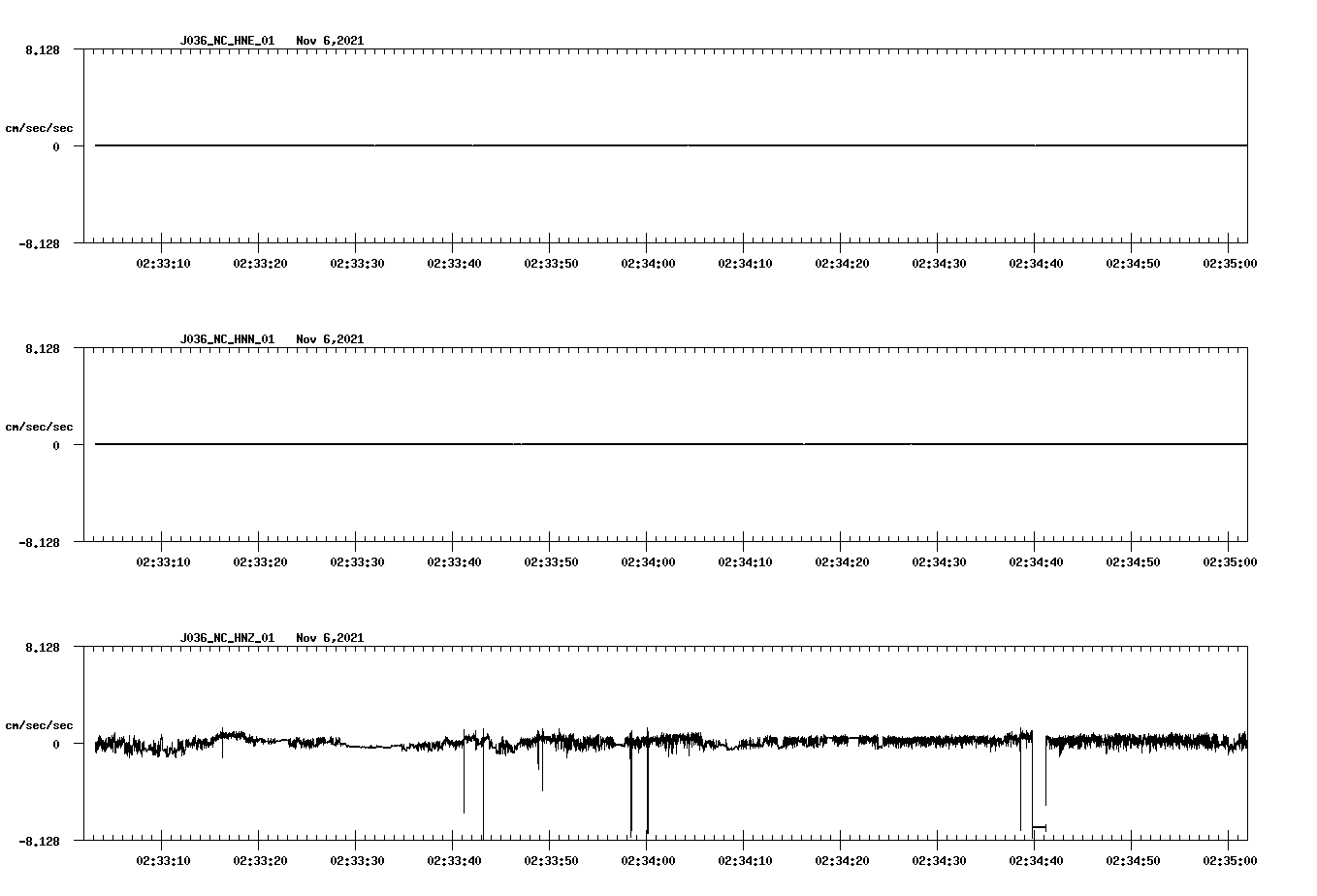The width and height of the screenshot is (1317, 896).
Task: Click time label 02:34:20 under HNE plot
Action: pyautogui.click(x=842, y=263)
